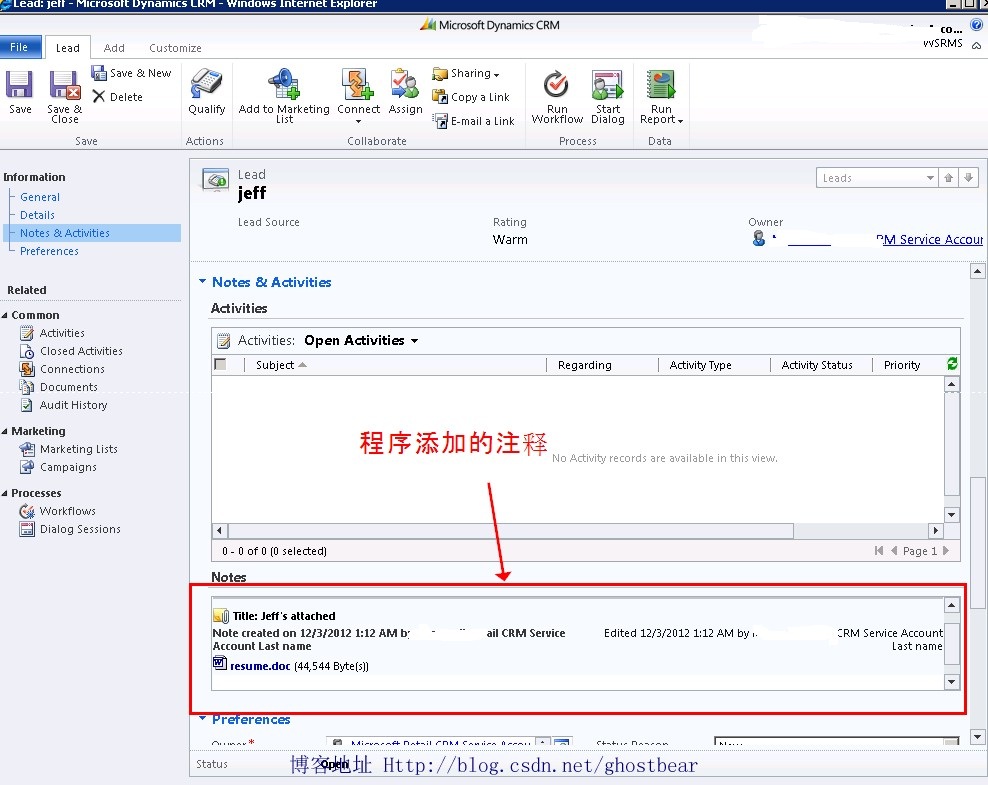The image size is (988, 785).
Task: Go to General section
Action: pos(40,197)
